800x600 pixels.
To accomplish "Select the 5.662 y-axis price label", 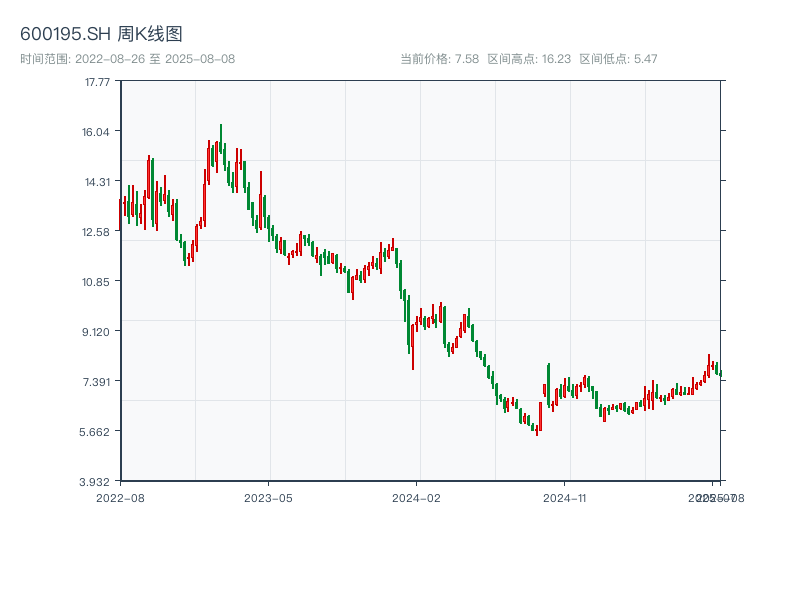I will pyautogui.click(x=96, y=432).
